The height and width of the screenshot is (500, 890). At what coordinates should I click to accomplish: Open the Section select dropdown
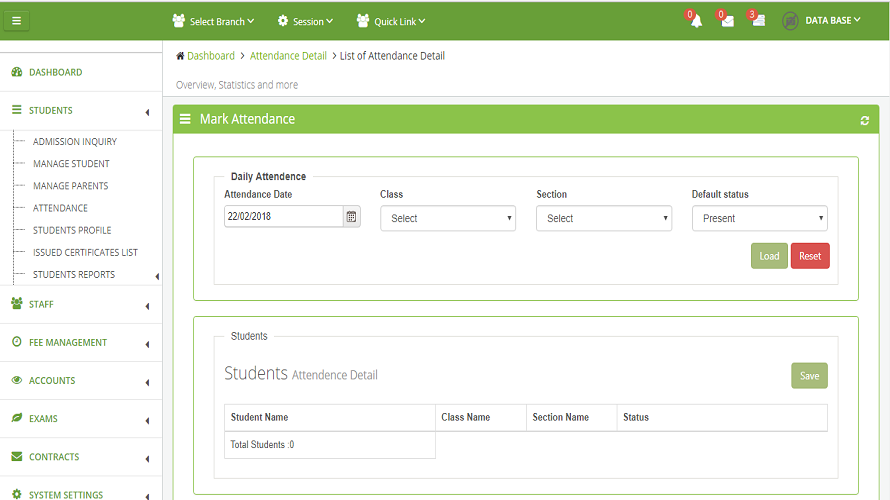point(604,219)
